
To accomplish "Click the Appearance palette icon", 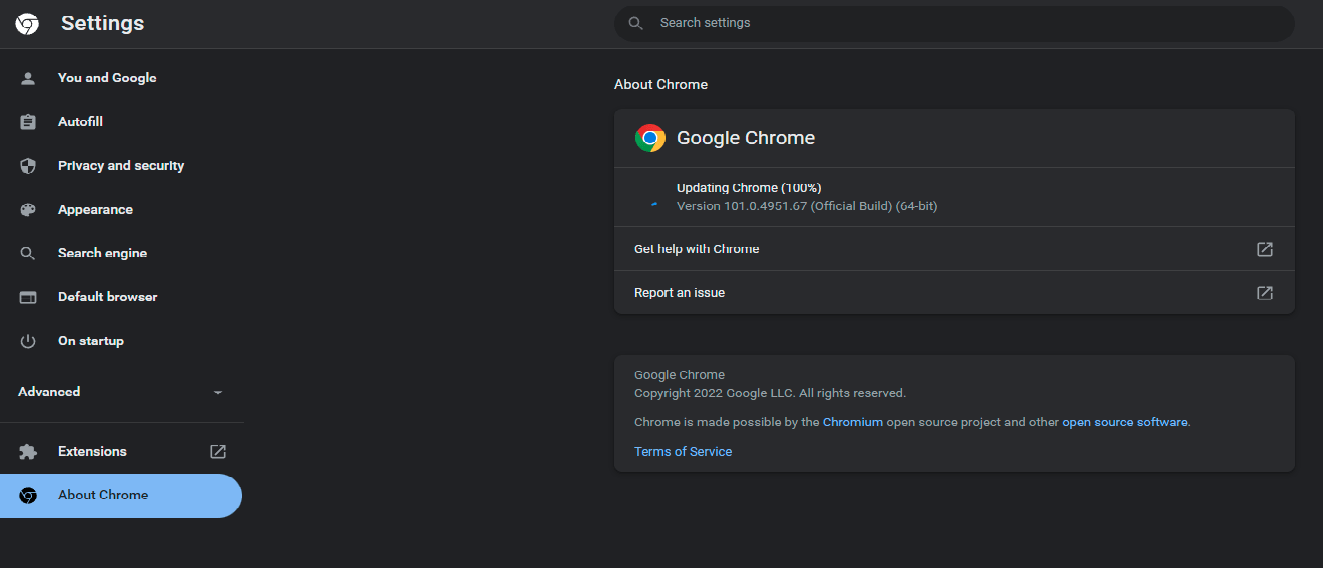I will [x=28, y=210].
